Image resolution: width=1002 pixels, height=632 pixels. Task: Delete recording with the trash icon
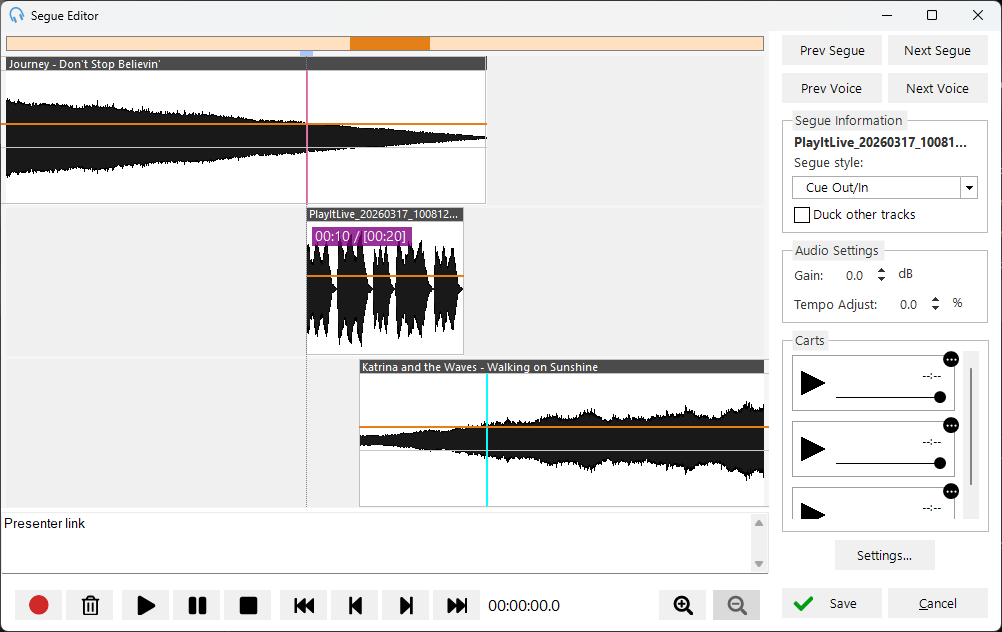(90, 605)
